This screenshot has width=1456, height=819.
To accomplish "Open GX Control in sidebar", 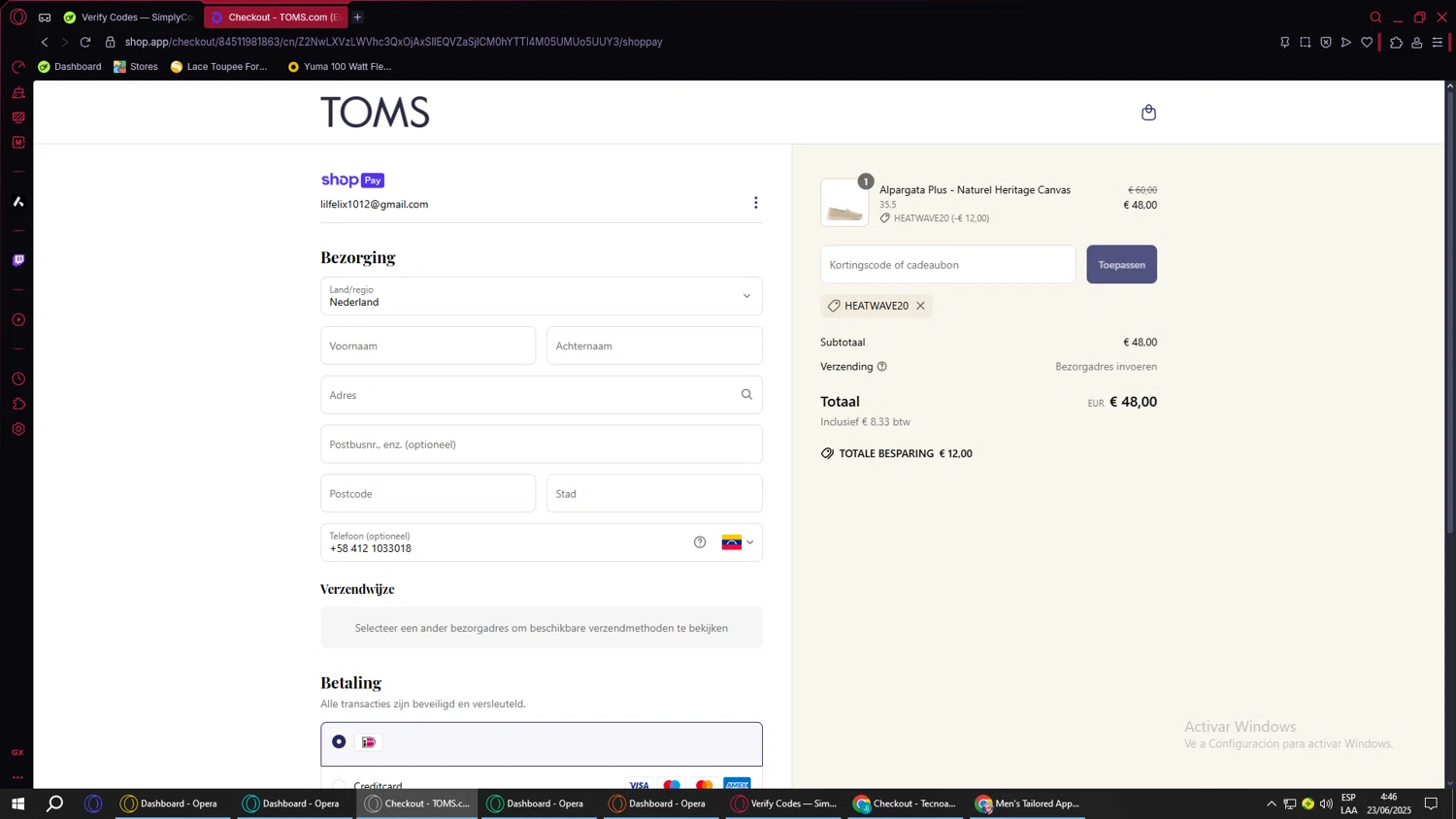I will (x=17, y=67).
